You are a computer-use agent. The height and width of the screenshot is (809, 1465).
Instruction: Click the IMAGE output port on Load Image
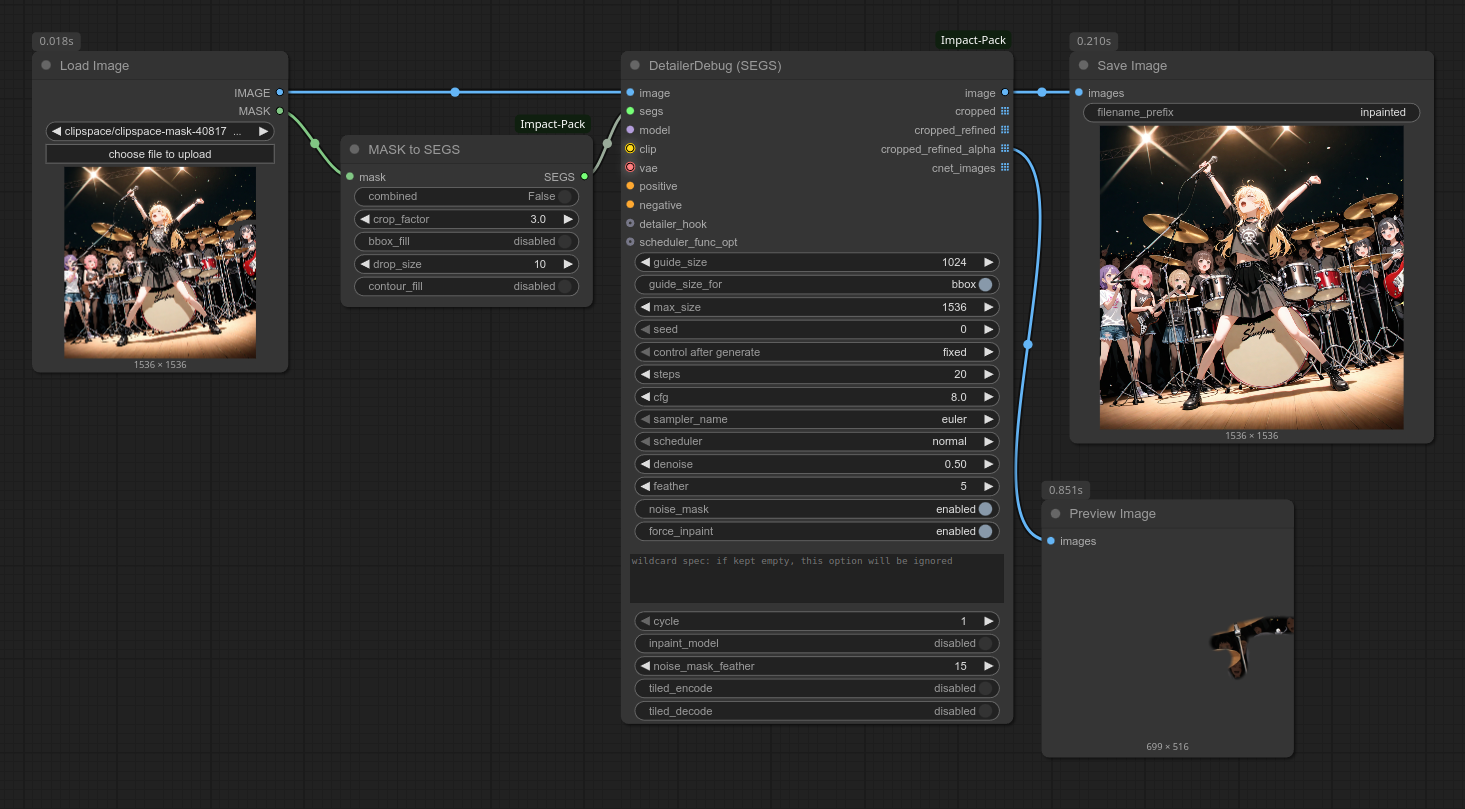coord(279,92)
